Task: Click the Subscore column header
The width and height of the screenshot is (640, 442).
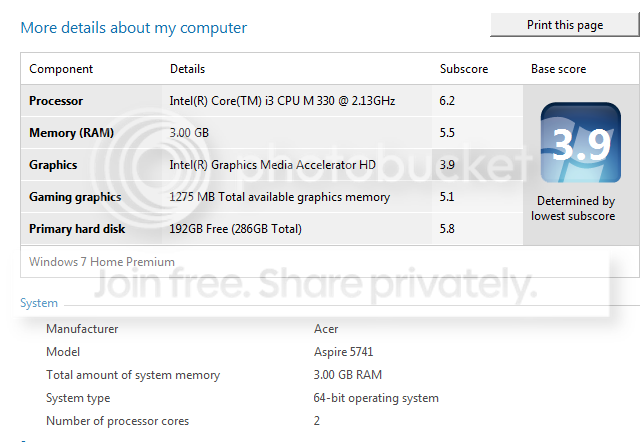Action: [464, 69]
